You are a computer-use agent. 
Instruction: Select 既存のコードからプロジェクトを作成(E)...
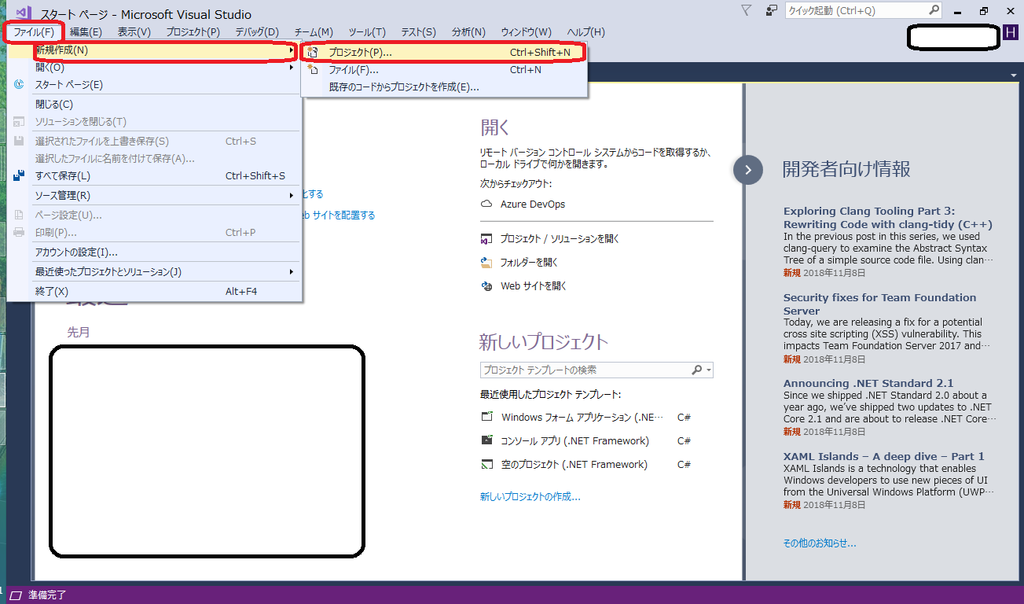point(444,87)
